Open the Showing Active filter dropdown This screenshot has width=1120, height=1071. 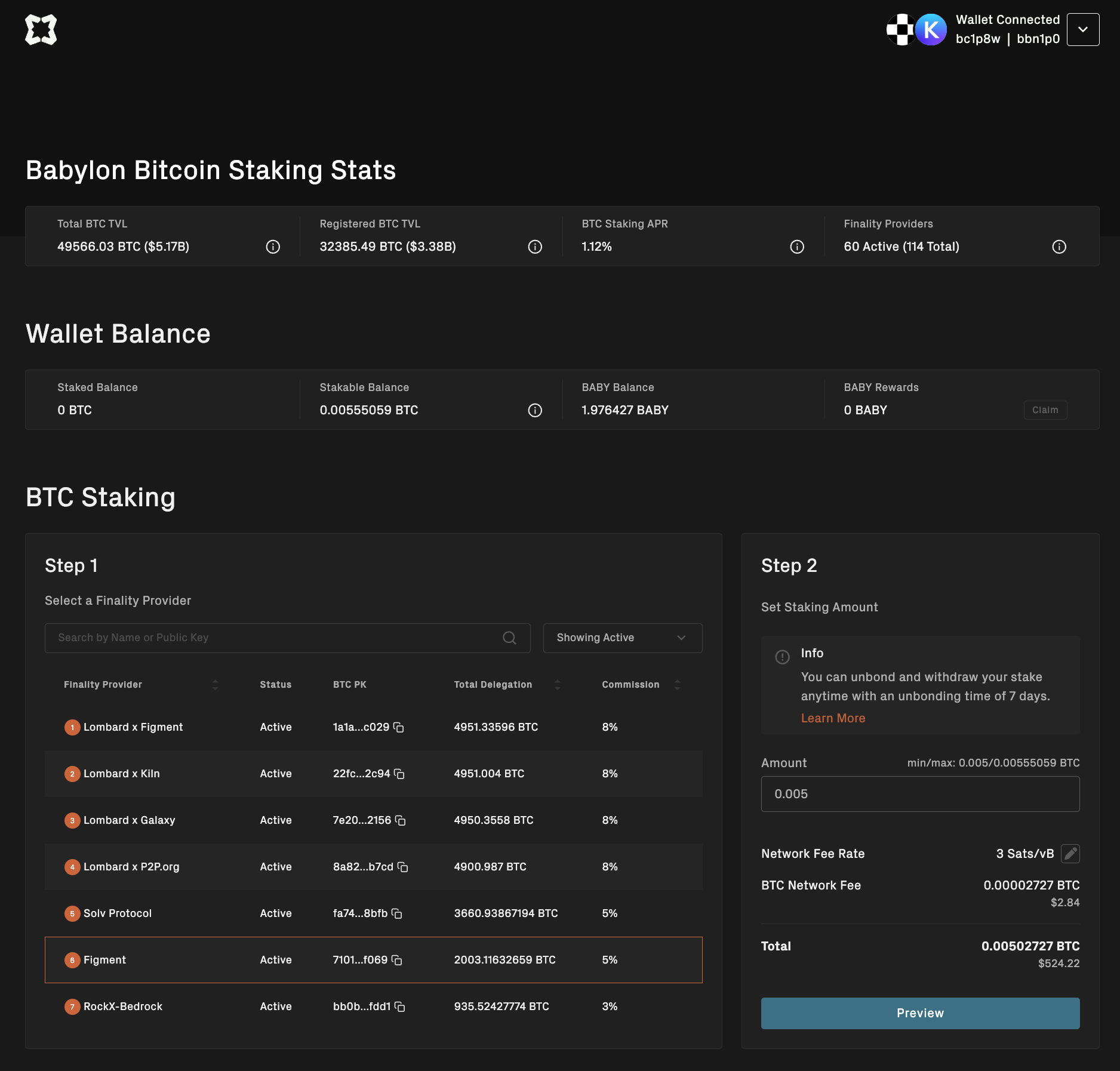pyautogui.click(x=622, y=638)
